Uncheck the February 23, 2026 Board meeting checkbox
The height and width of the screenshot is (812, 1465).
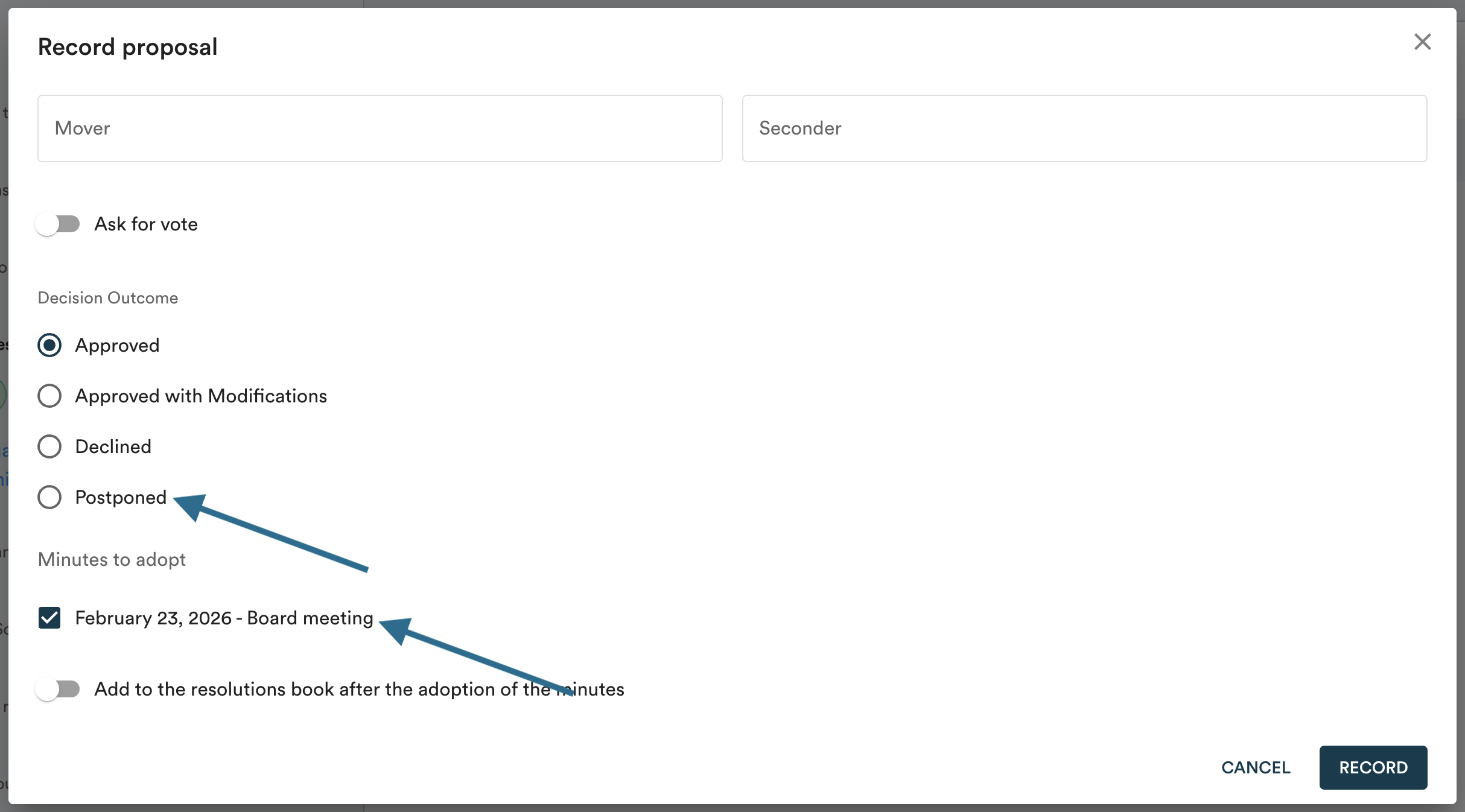point(49,618)
